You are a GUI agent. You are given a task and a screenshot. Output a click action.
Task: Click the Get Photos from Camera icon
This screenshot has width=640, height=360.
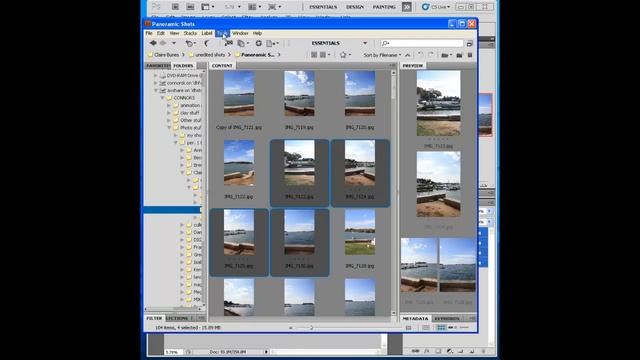click(x=229, y=43)
